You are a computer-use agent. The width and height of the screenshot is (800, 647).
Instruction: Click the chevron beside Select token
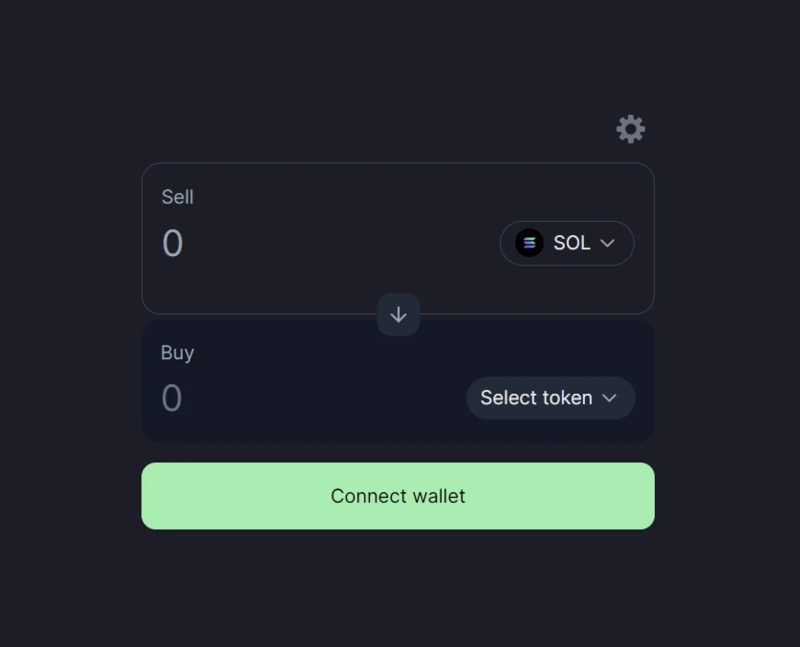(x=609, y=398)
